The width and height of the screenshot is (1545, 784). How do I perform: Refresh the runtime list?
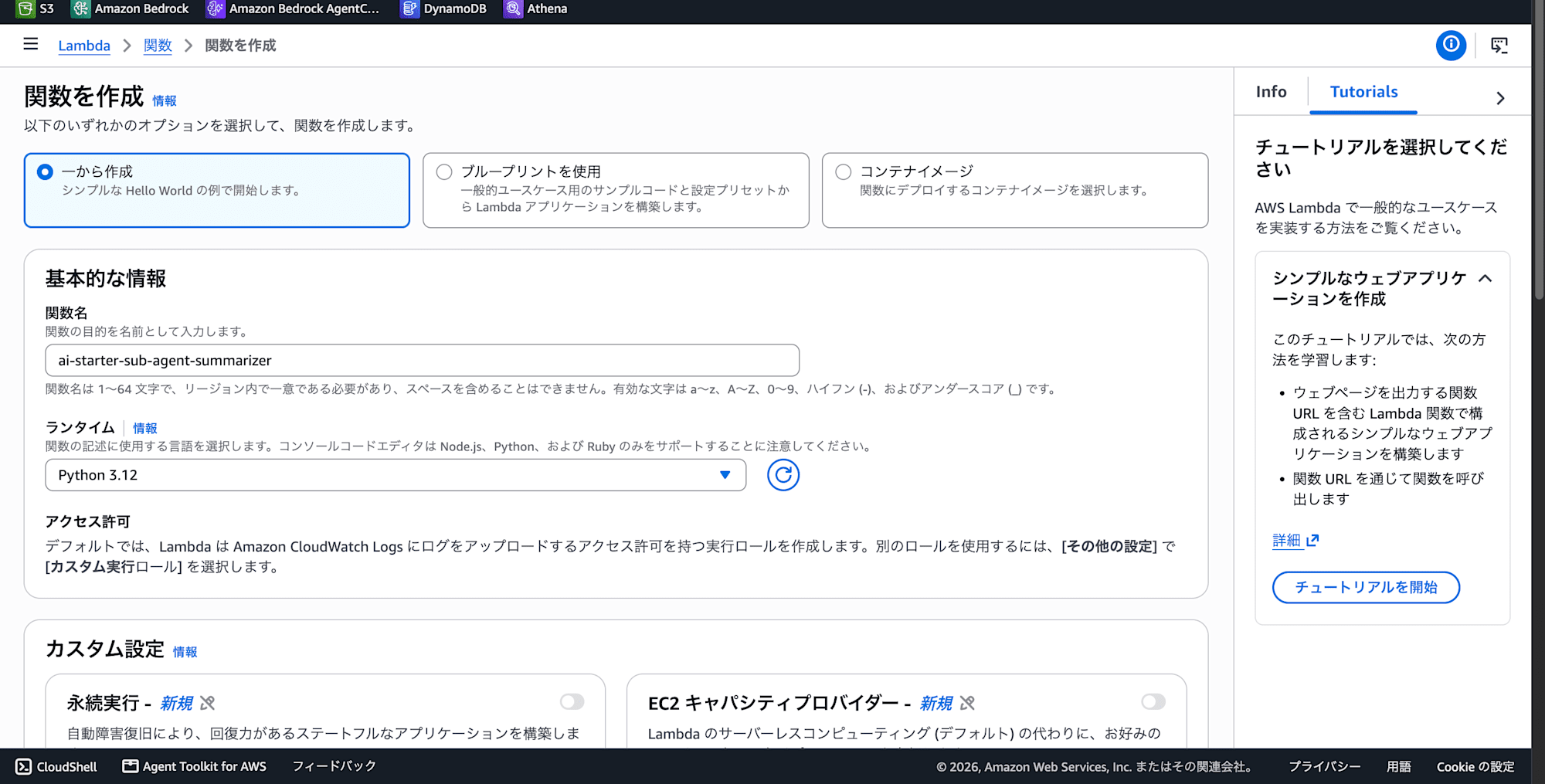pyautogui.click(x=783, y=475)
